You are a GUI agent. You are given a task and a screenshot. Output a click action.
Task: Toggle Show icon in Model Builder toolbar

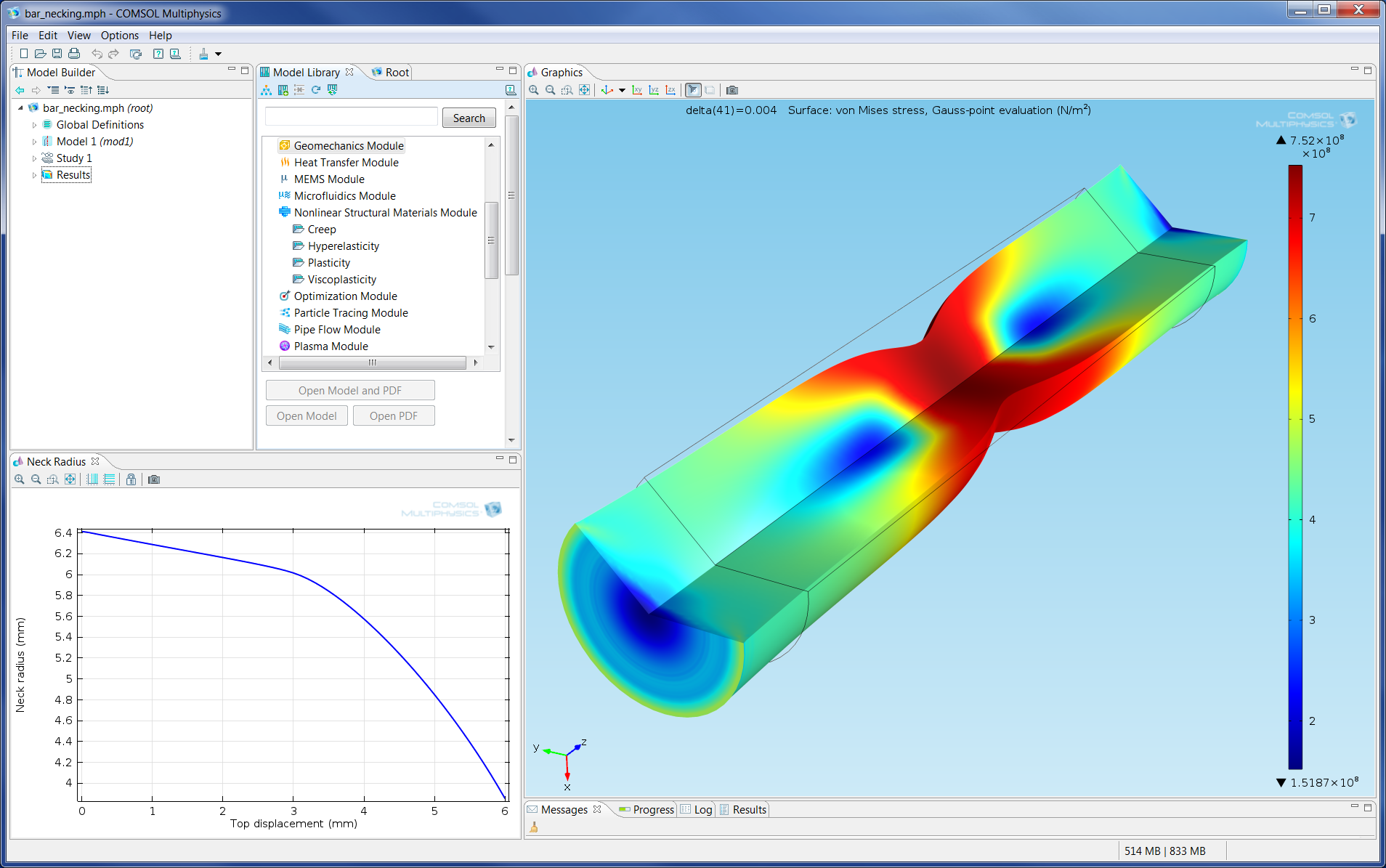coord(70,90)
